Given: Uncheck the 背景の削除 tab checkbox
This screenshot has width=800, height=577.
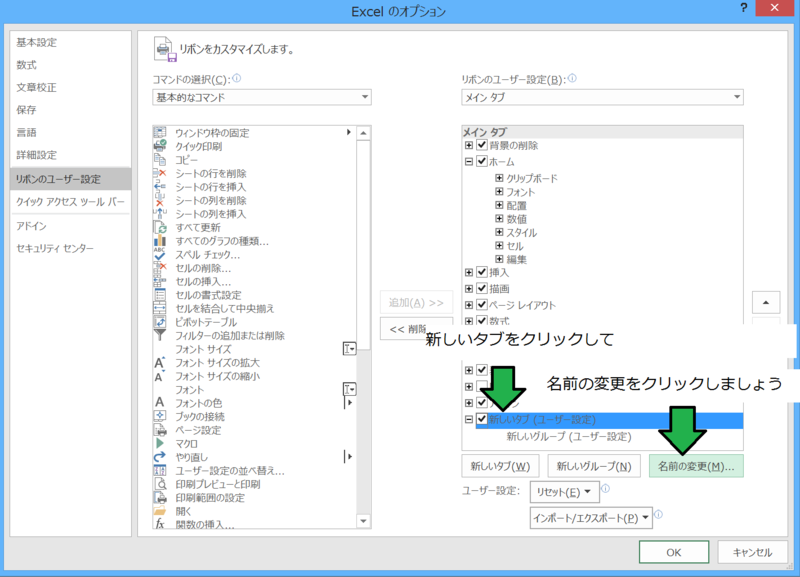Looking at the screenshot, I should 482,145.
